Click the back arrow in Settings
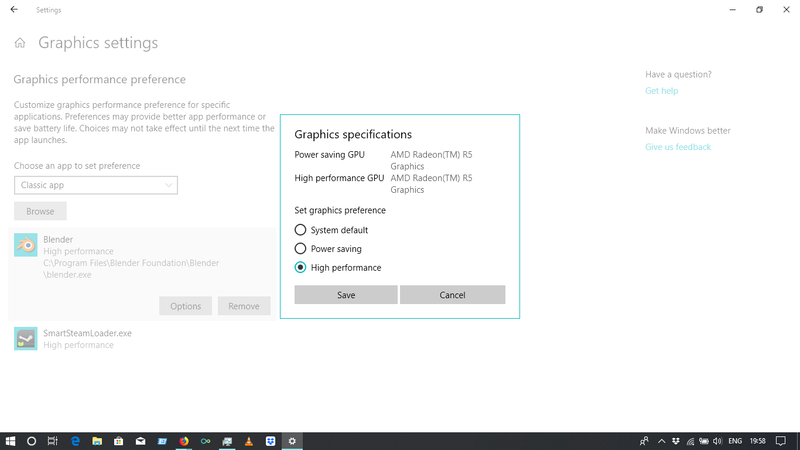This screenshot has height=450, width=800. click(14, 10)
